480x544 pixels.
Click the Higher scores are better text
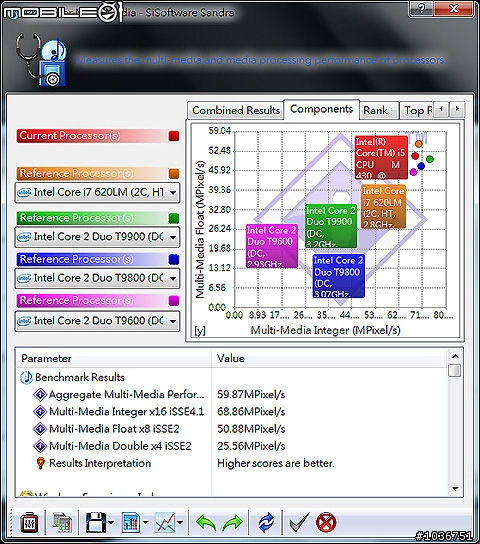pos(276,463)
